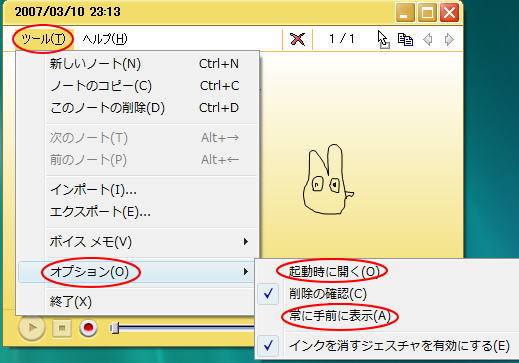Toggle 常に手前に表示(A) option
Viewport: 519px width, 363px height.
387,316
